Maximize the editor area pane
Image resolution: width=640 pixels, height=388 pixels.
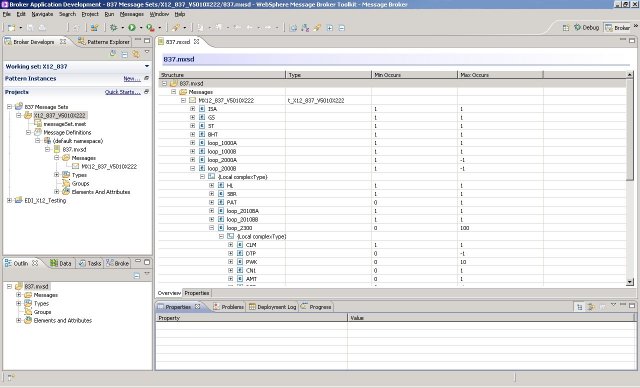(632, 40)
